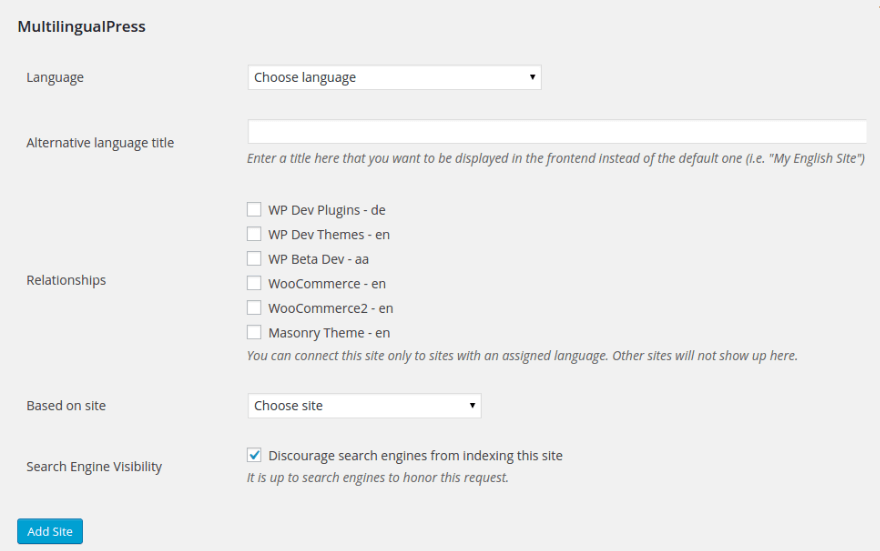
Task: Click the Alternative language title label
Action: pyautogui.click(x=100, y=143)
